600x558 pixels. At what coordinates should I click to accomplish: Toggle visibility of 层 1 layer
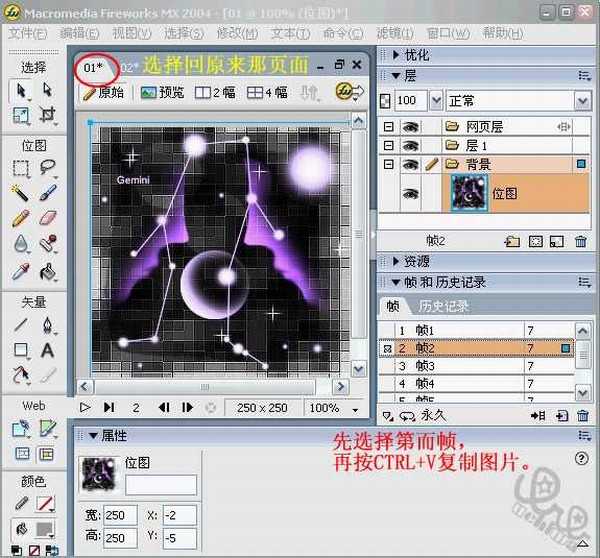(411, 146)
